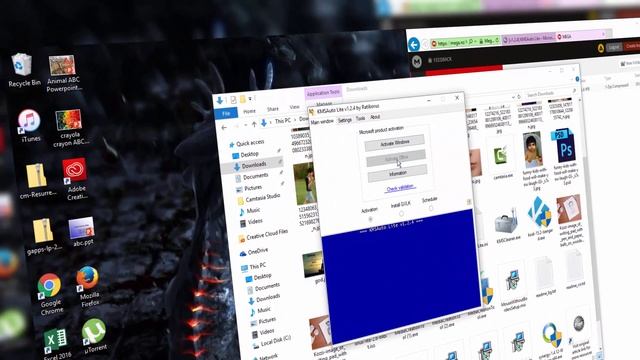The width and height of the screenshot is (640, 360).
Task: Click the Search Downloads field
Action: coord(549,94)
